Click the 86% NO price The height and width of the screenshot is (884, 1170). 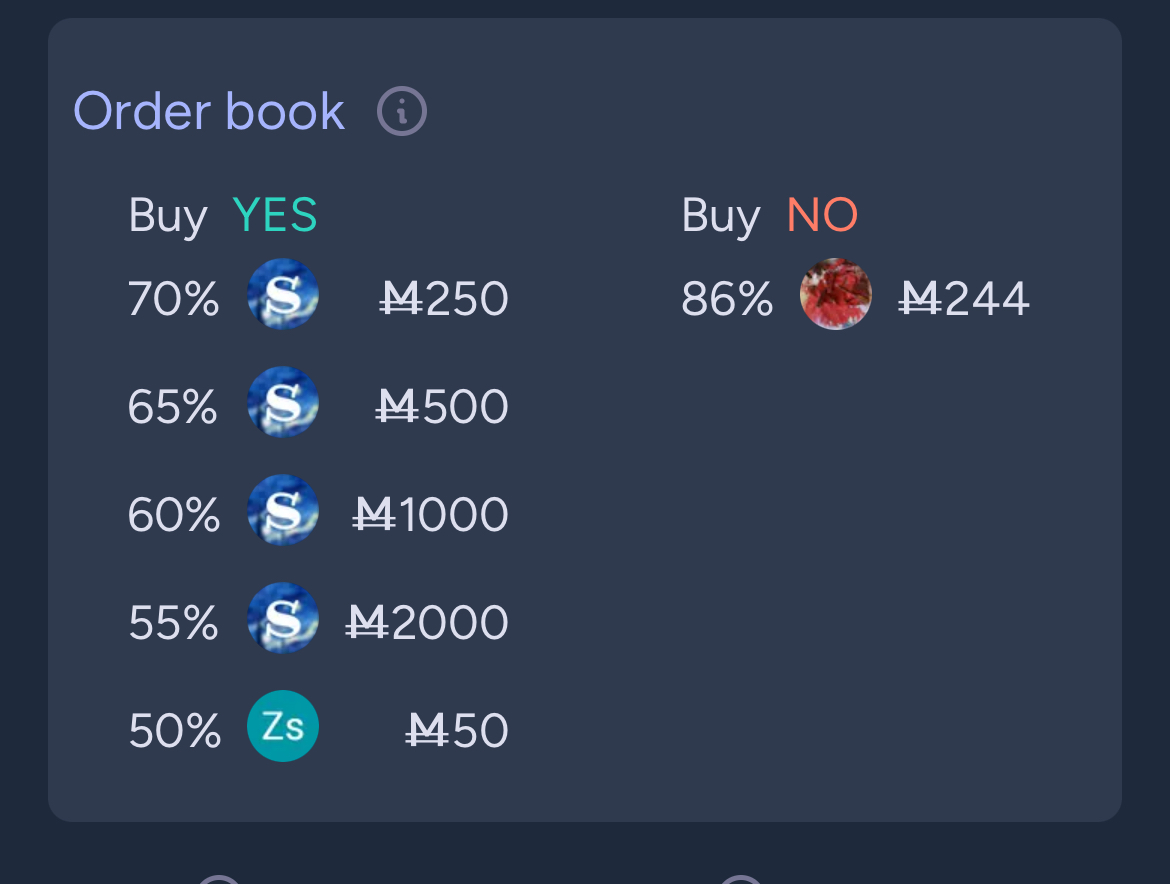(727, 299)
